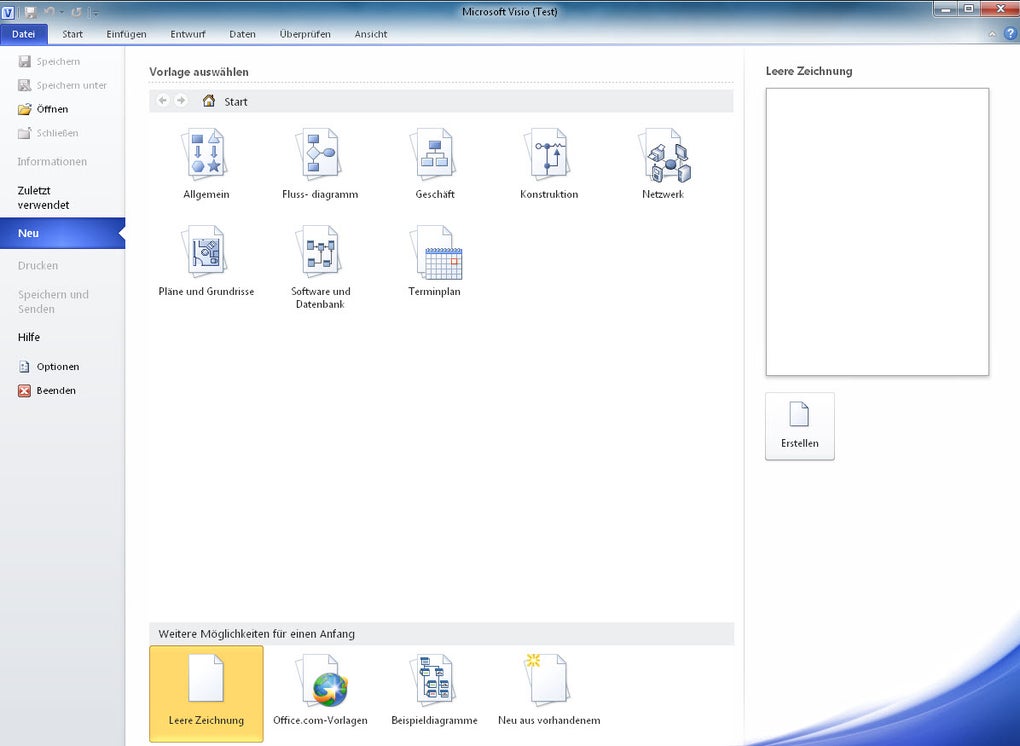Navigate forward in template browser

click(x=181, y=101)
